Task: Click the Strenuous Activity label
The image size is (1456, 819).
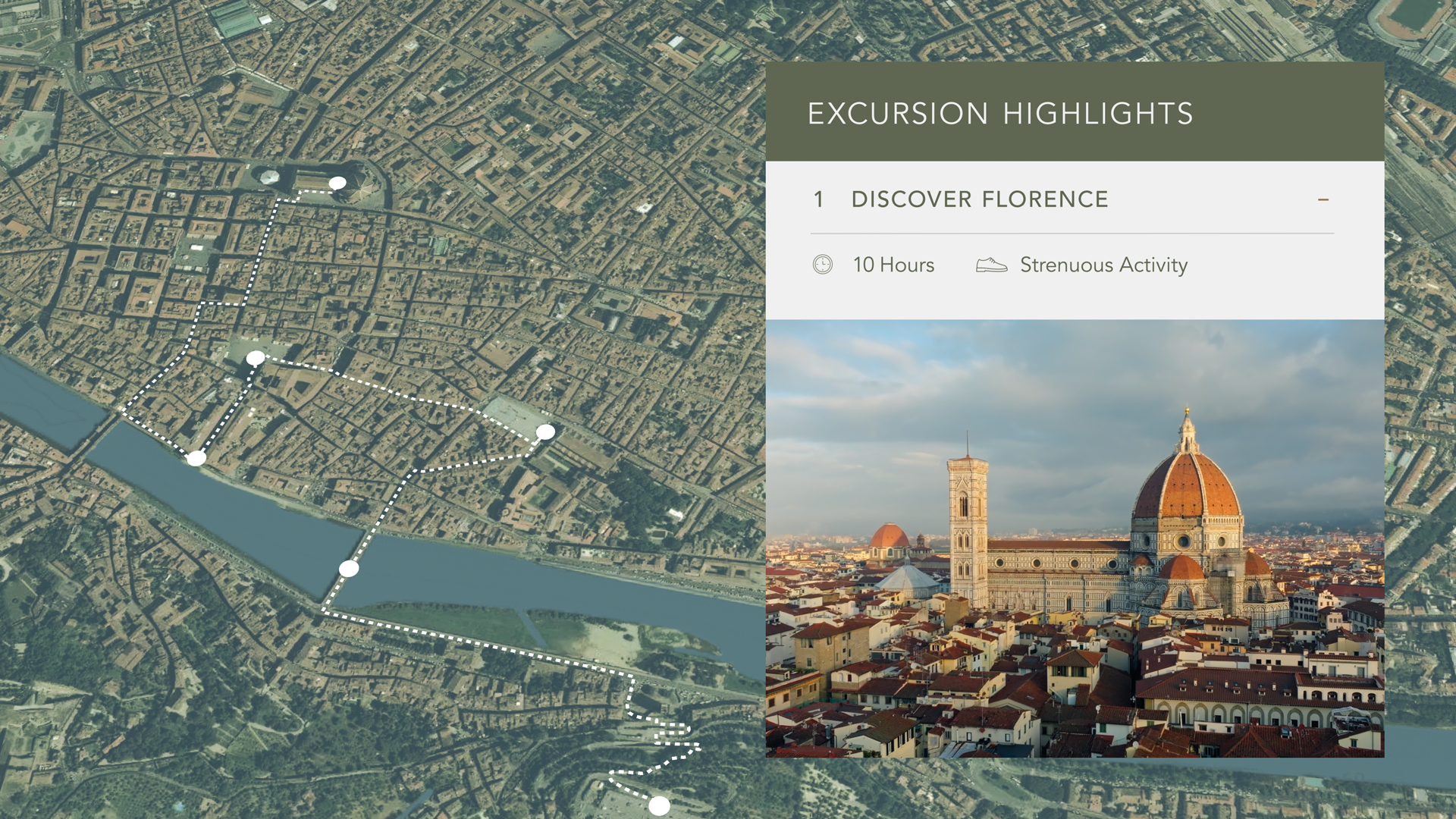Action: click(x=1103, y=265)
